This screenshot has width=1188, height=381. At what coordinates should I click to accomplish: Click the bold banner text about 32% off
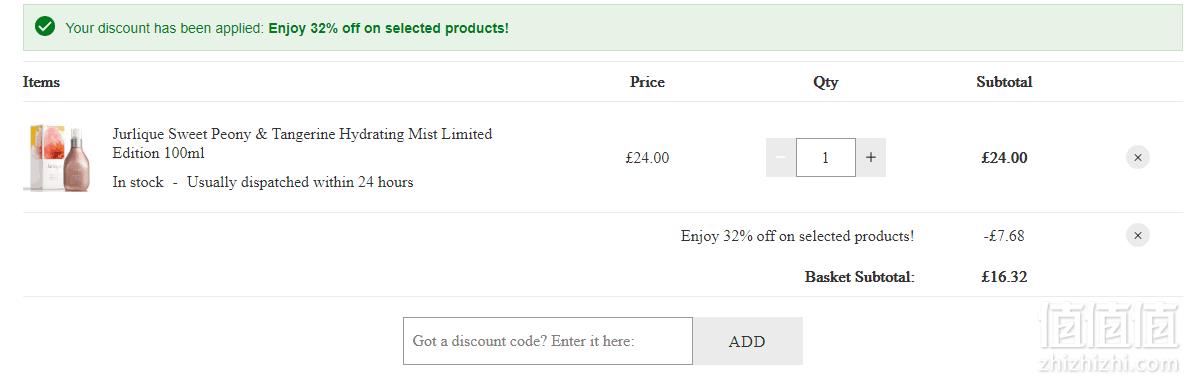(x=389, y=28)
